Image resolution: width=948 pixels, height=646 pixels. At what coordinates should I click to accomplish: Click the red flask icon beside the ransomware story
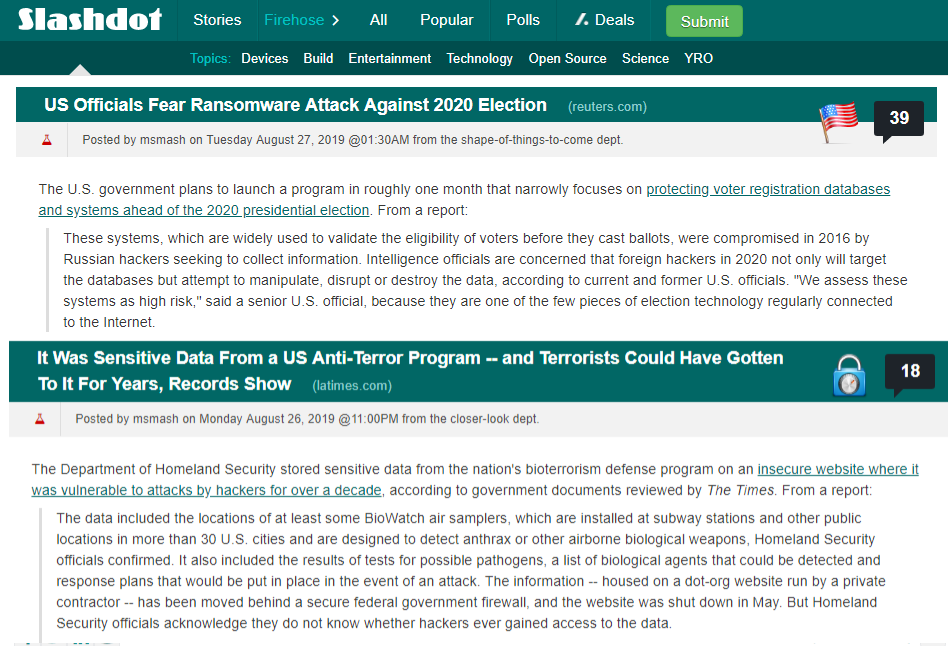pos(47,140)
